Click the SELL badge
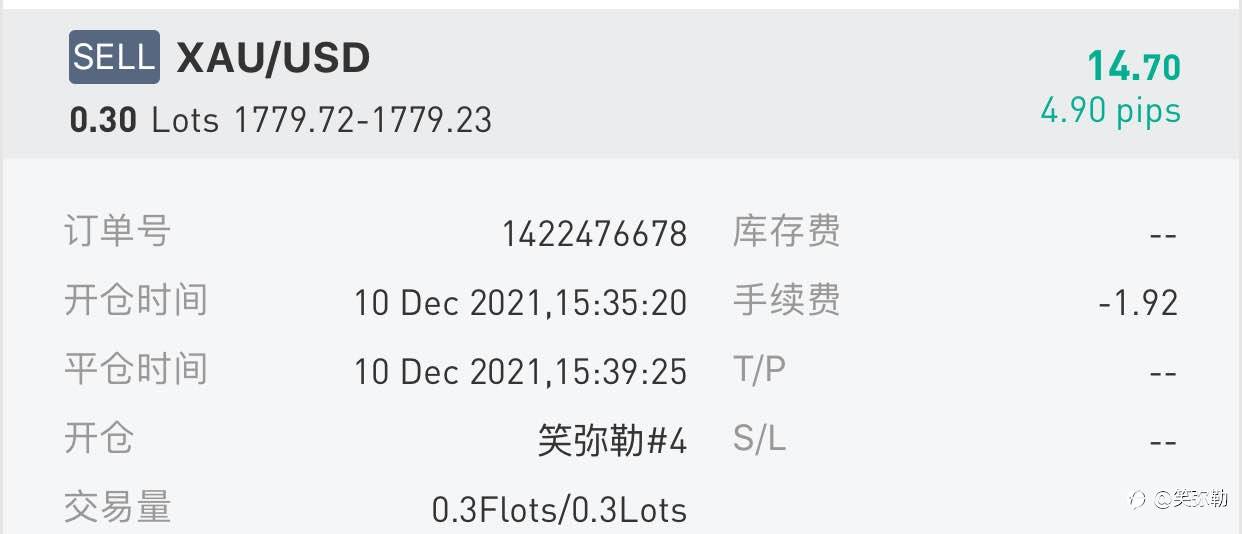Viewport: 1242px width, 534px height. click(114, 57)
